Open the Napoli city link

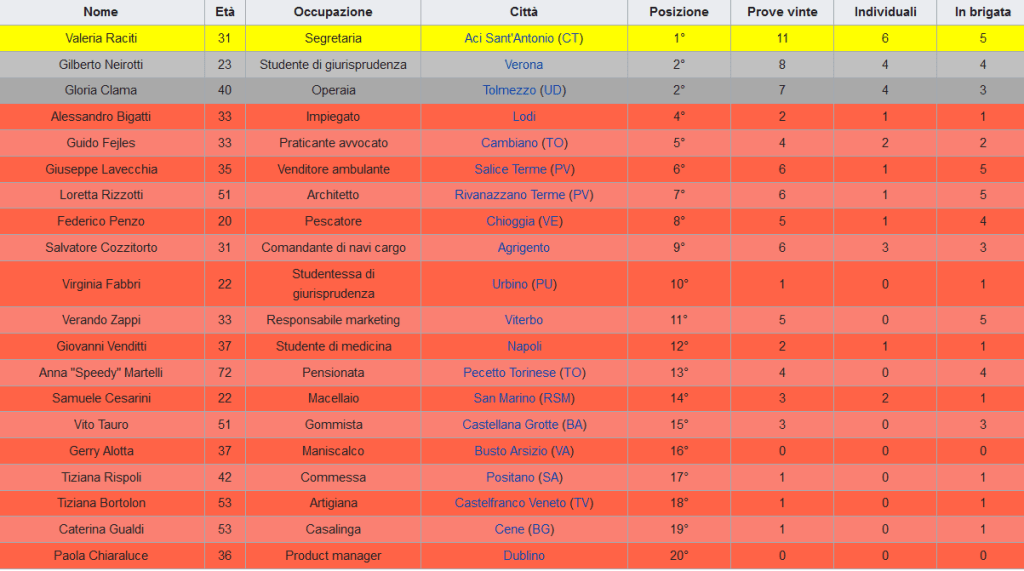tap(524, 346)
